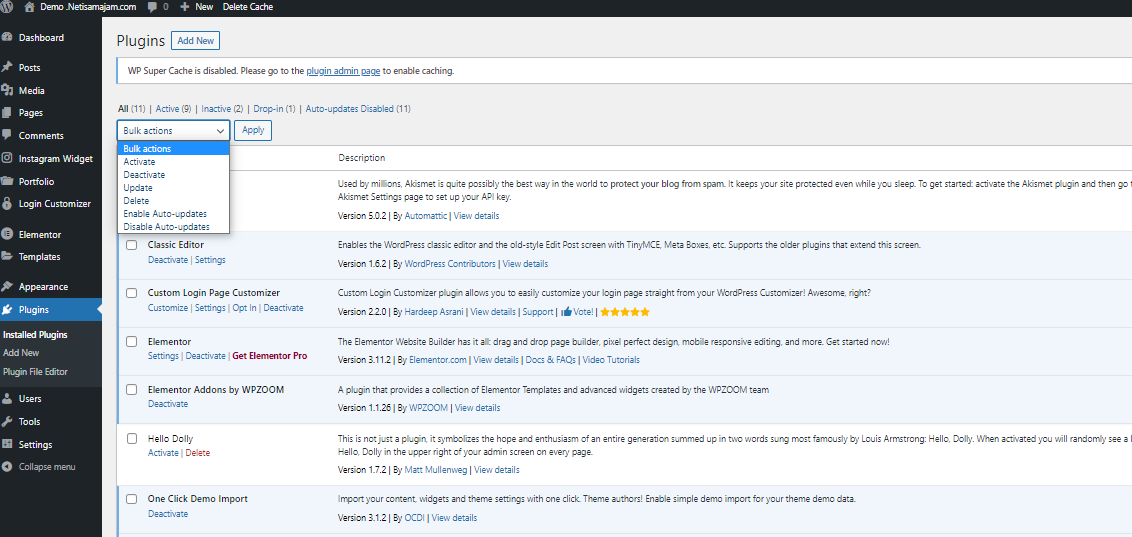Click the Pages icon in sidebar
Viewport: 1132px width, 537px height.
[x=7, y=113]
